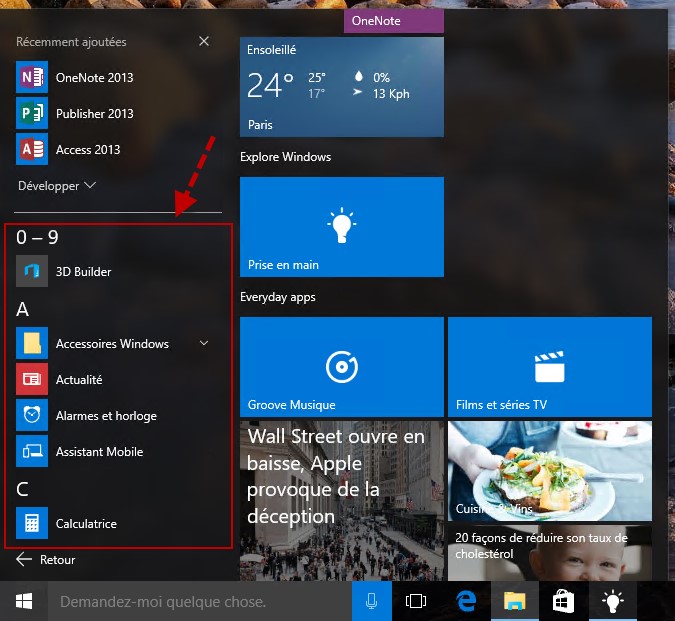Close the Récemment ajoutées section
The image size is (675, 621).
tap(204, 41)
